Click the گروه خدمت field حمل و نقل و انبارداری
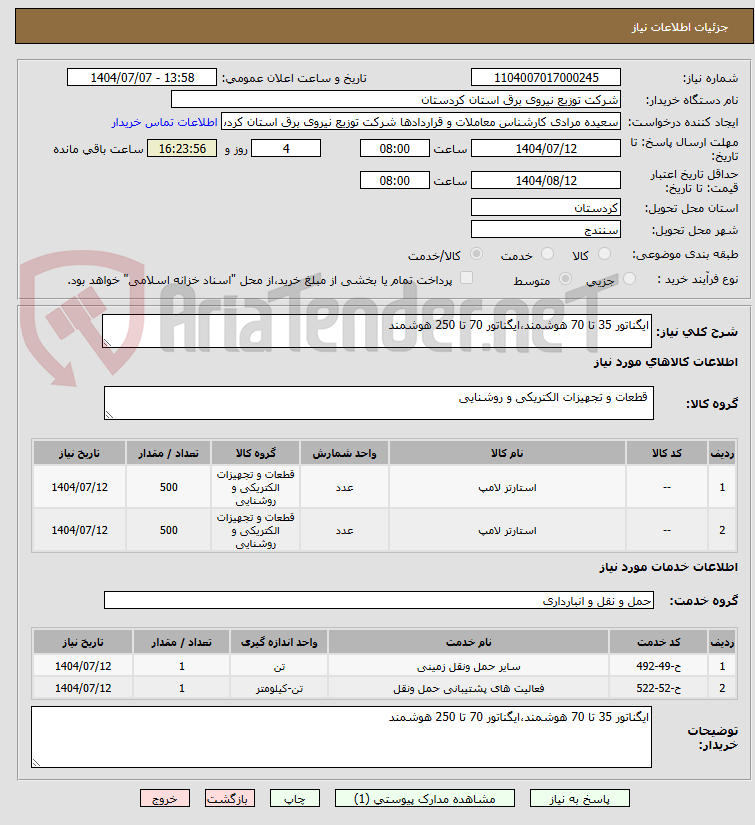The width and height of the screenshot is (755, 825). point(379,600)
